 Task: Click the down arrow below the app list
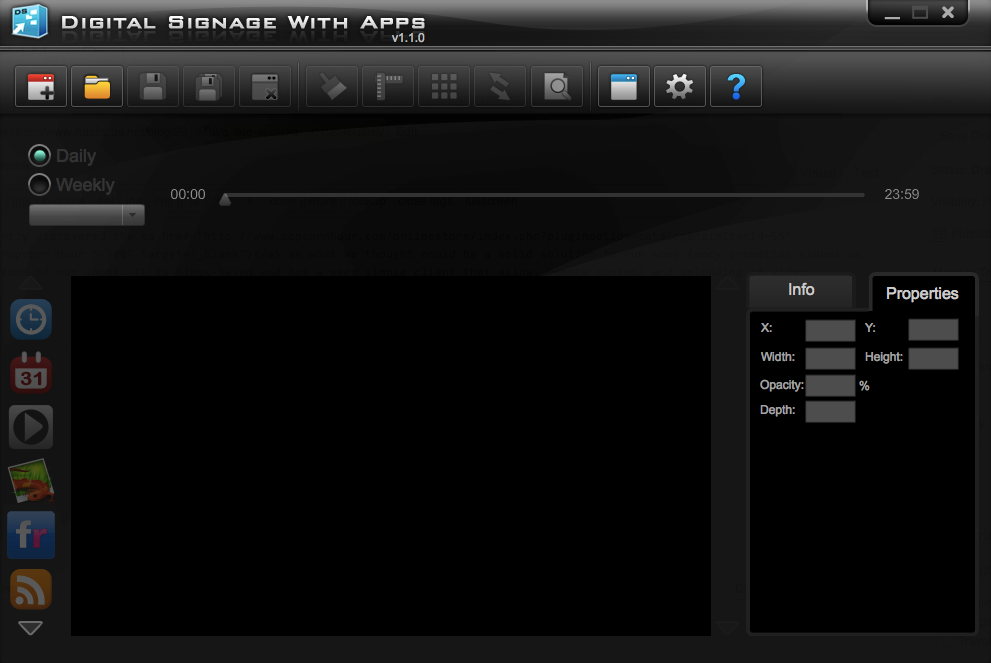coord(30,628)
